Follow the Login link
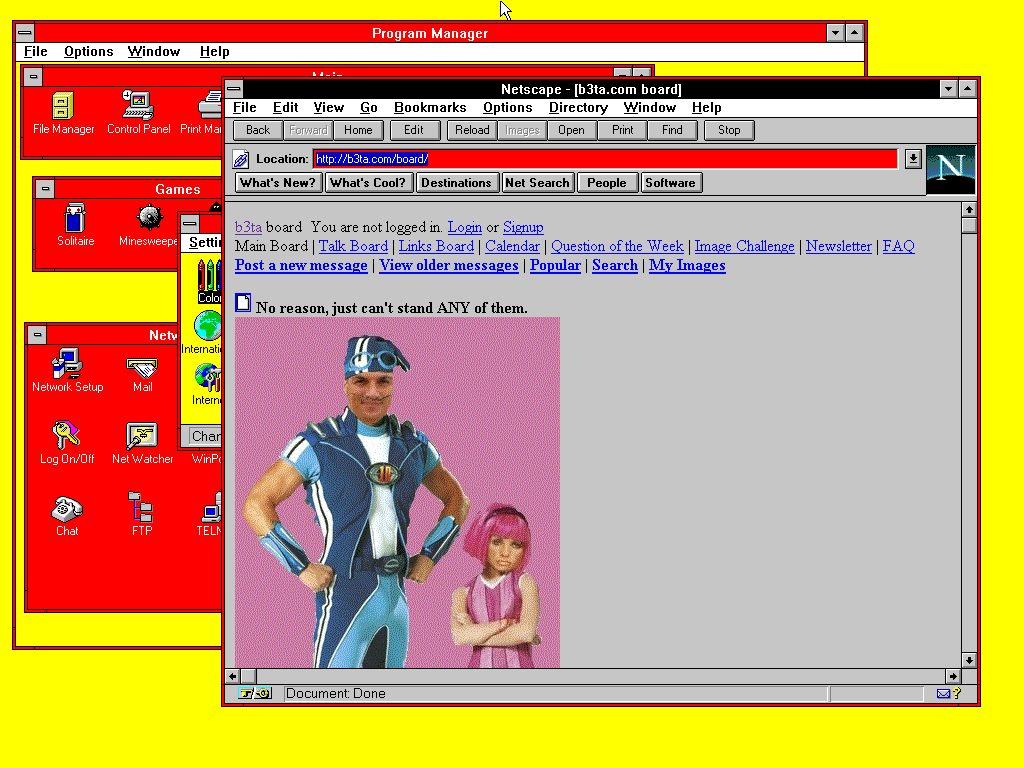The image size is (1024, 768). pyautogui.click(x=464, y=227)
